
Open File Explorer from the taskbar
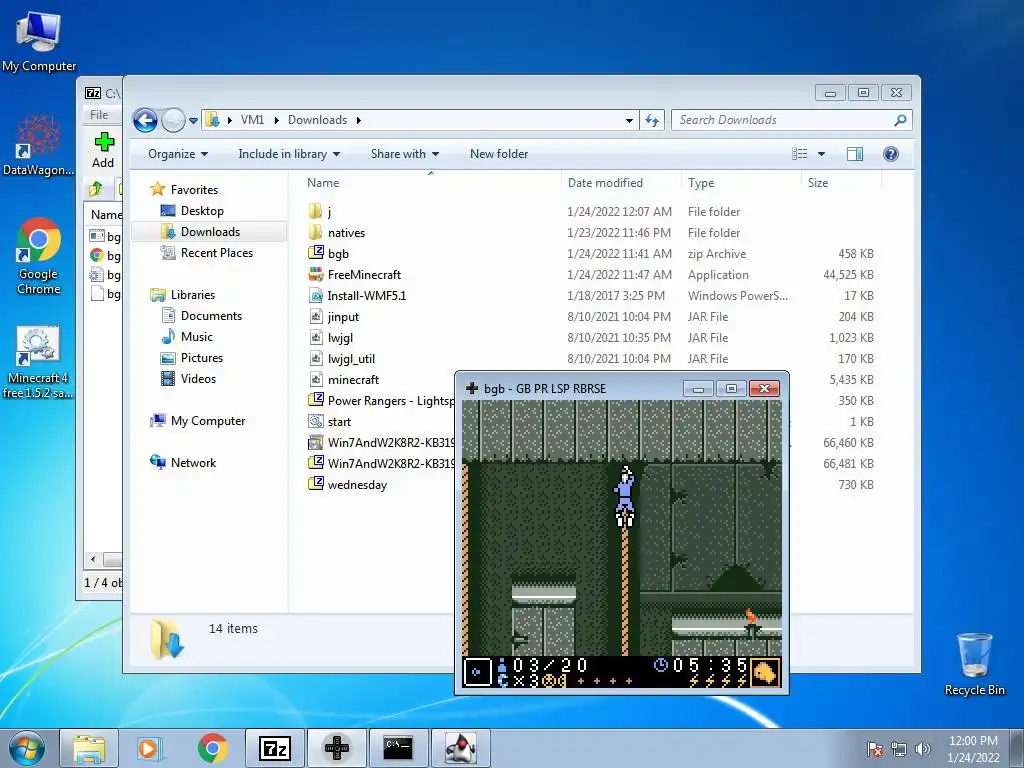[89, 748]
